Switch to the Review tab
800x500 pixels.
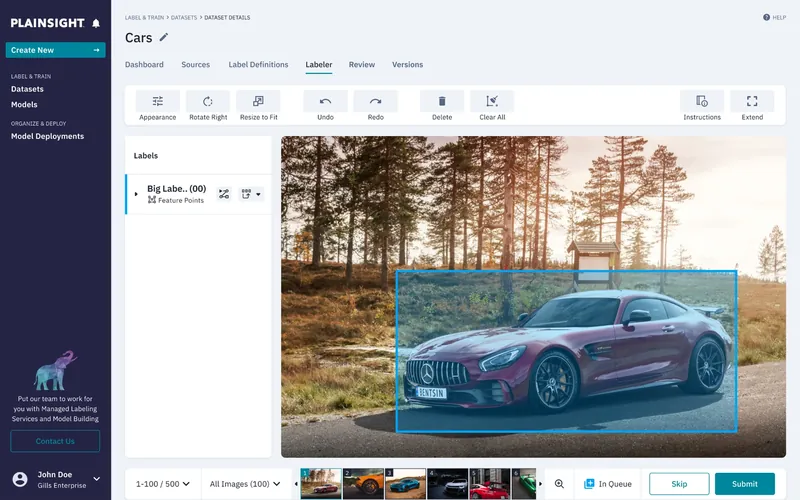pyautogui.click(x=362, y=65)
